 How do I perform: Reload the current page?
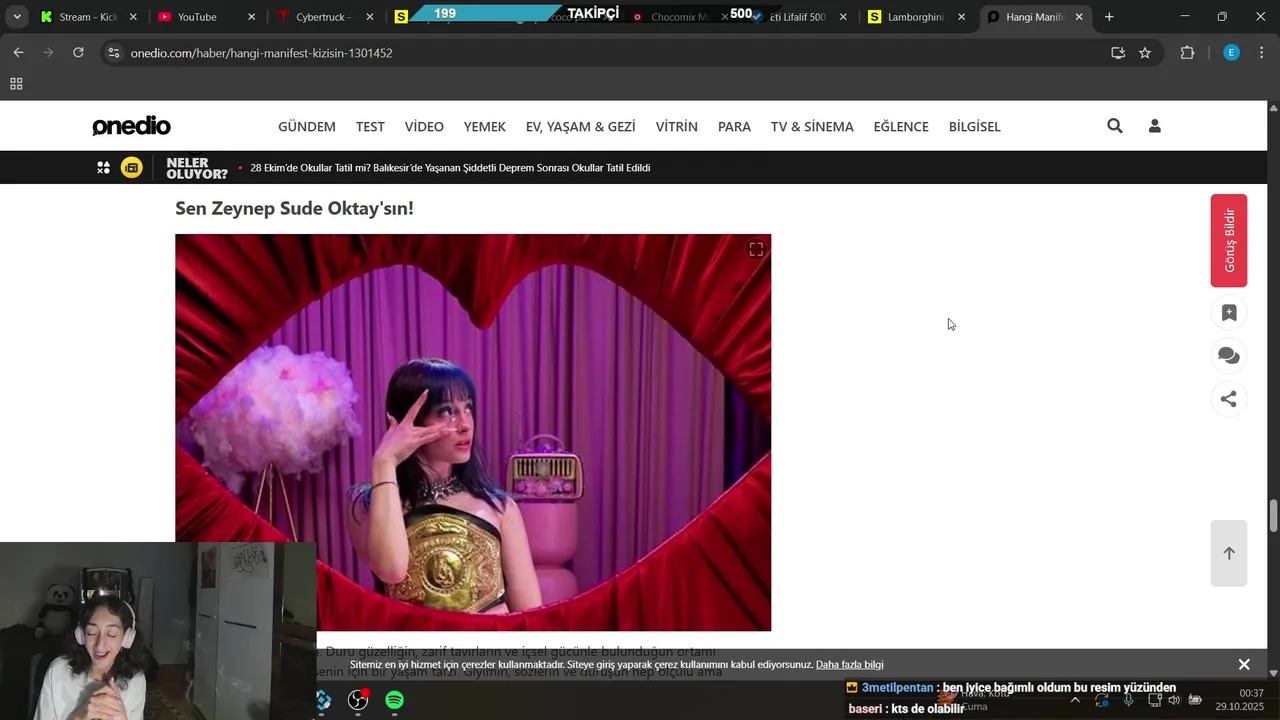[78, 53]
